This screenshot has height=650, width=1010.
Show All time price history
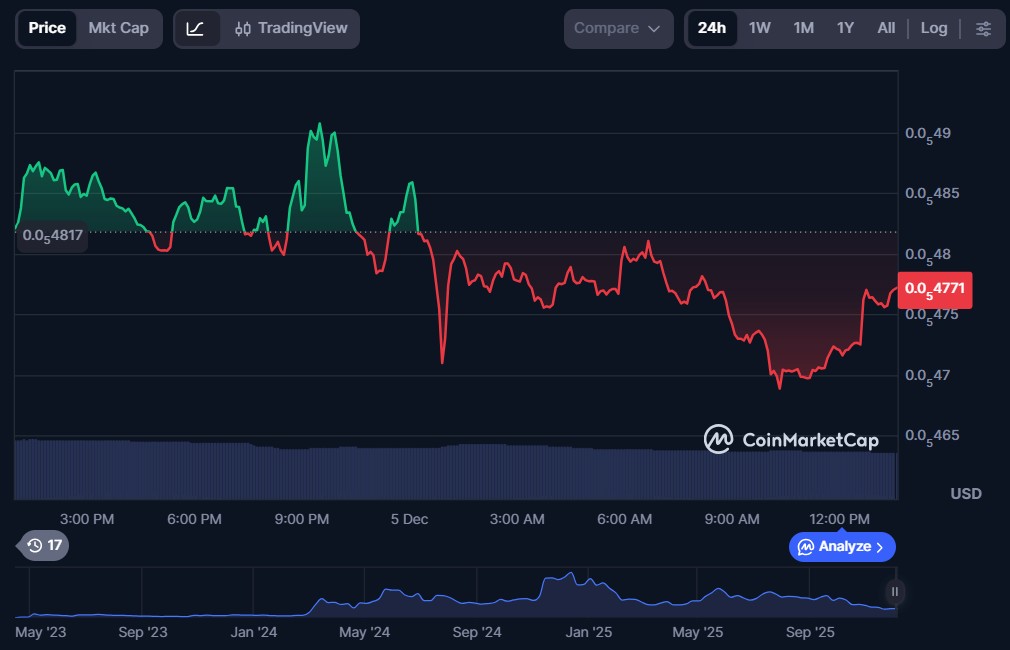886,29
